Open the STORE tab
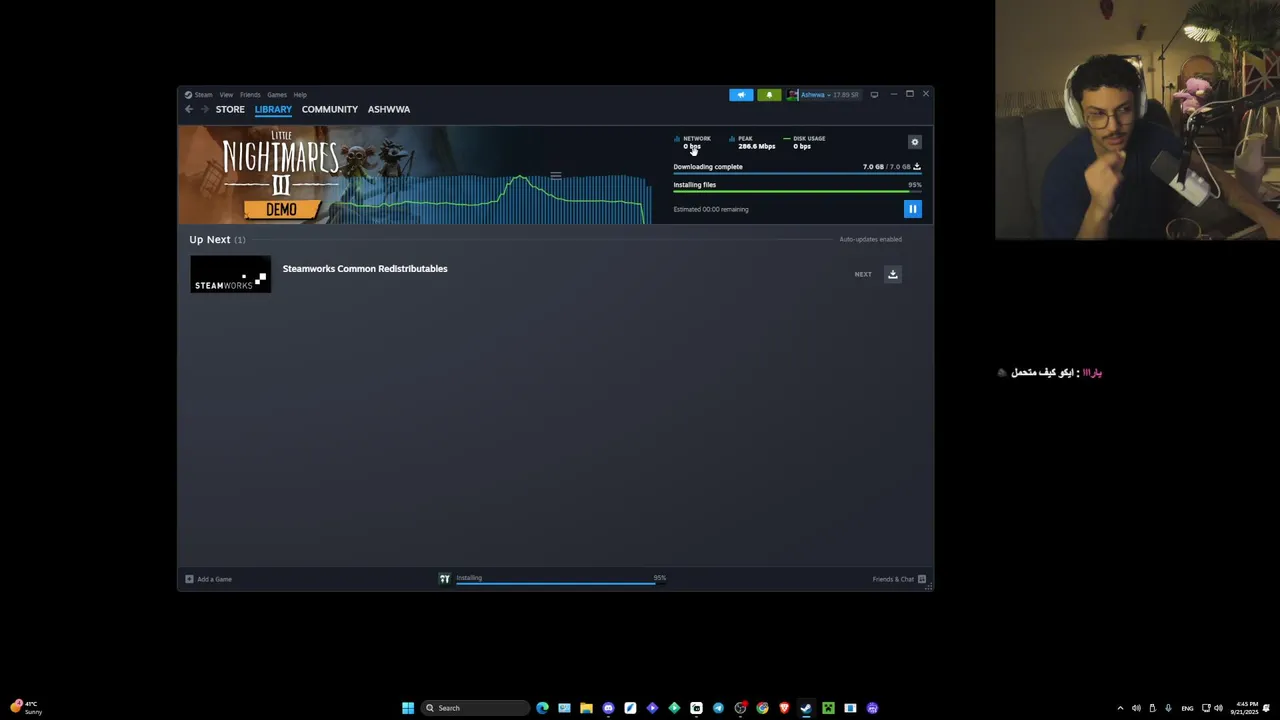 click(x=230, y=109)
